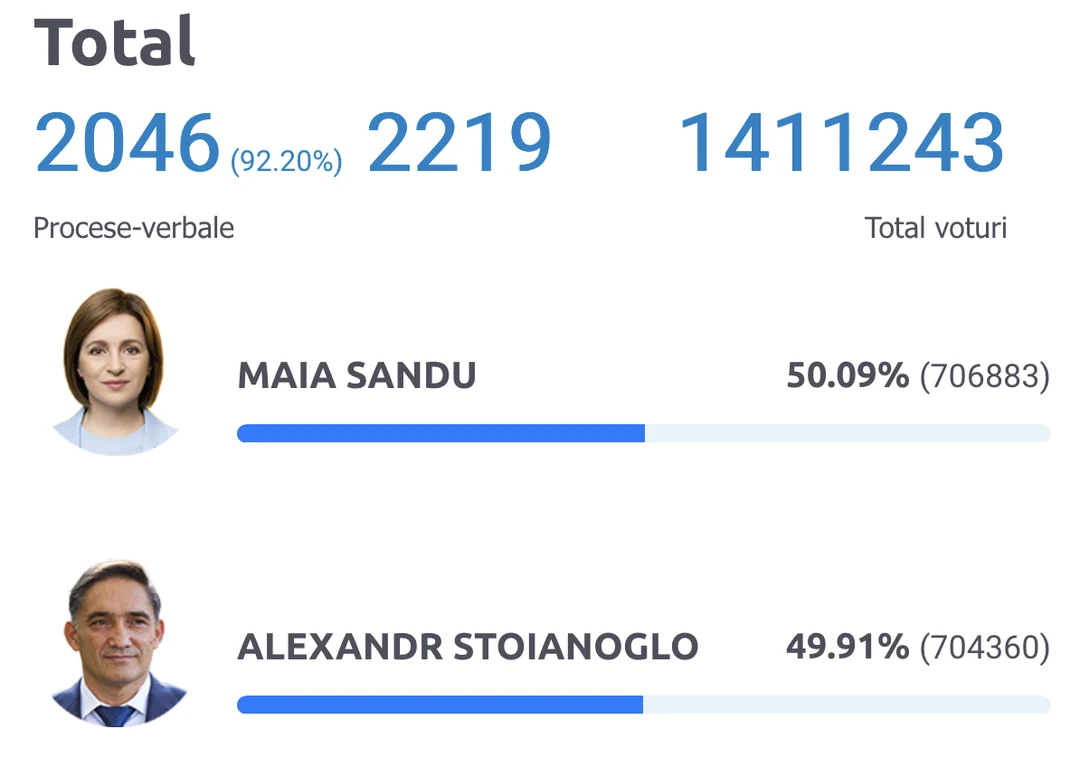Click Maia Sandu's portrait photo
The image size is (1080, 767).
click(114, 370)
